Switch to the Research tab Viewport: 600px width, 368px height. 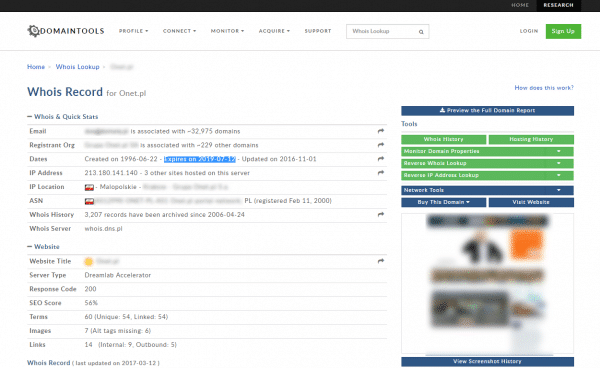(x=558, y=5)
